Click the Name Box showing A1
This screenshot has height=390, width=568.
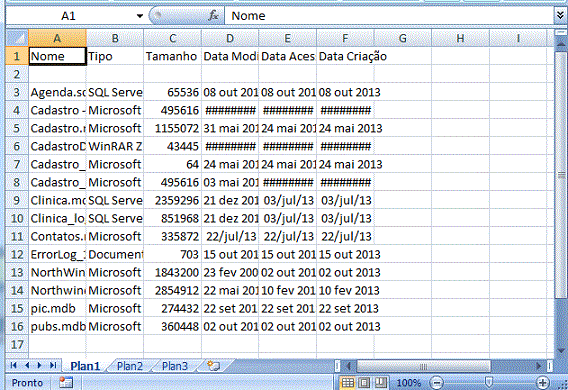69,16
